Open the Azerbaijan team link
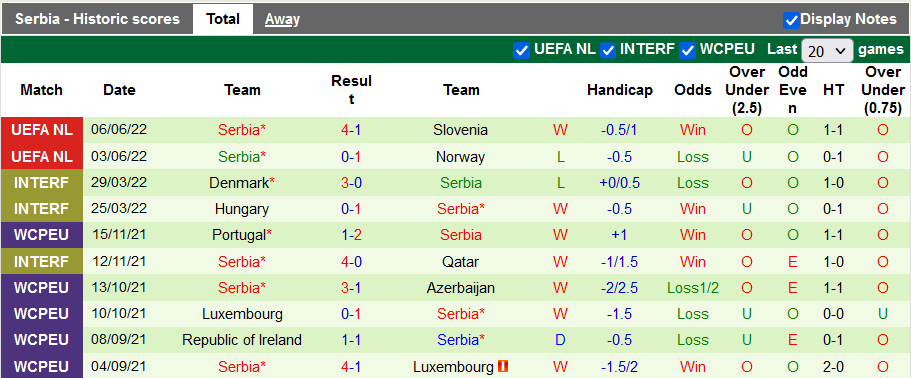 click(461, 288)
